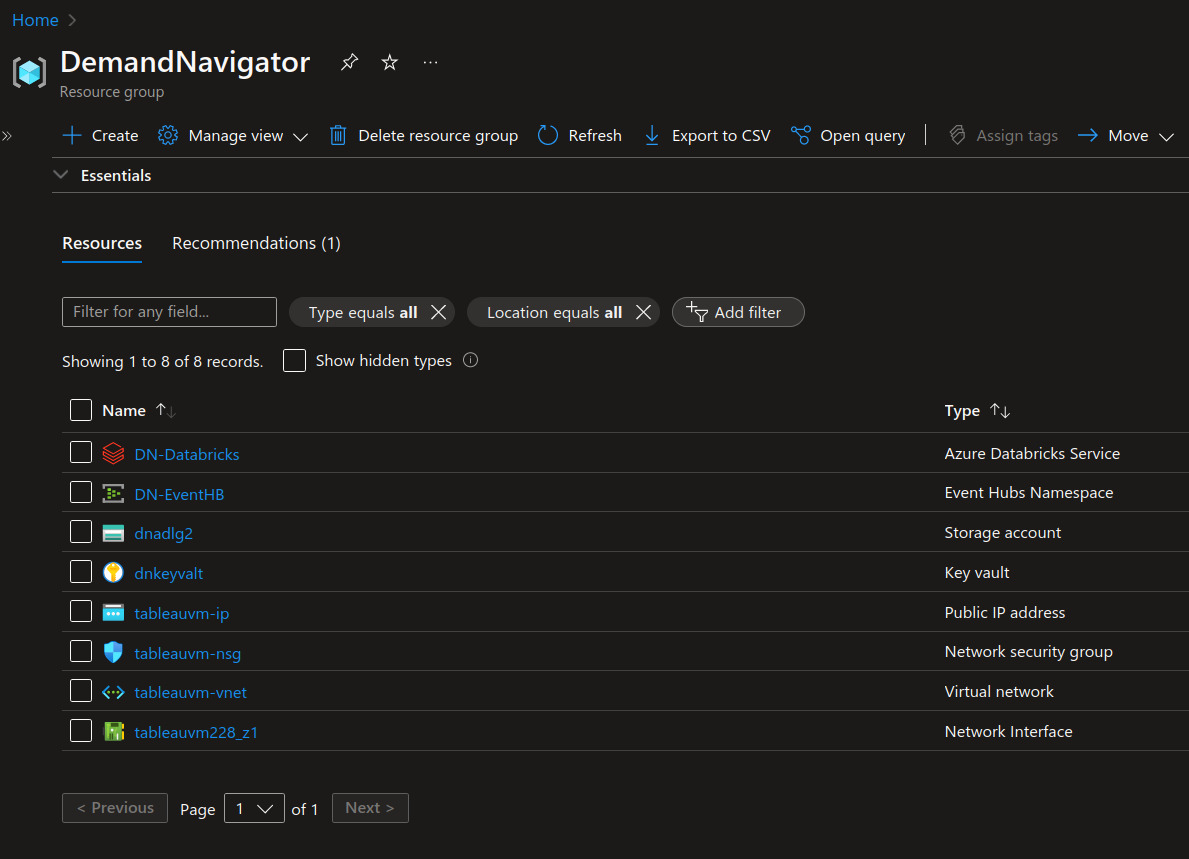Check the tableauvm228_z1 row checkbox
This screenshot has height=859, width=1189.
click(x=80, y=730)
